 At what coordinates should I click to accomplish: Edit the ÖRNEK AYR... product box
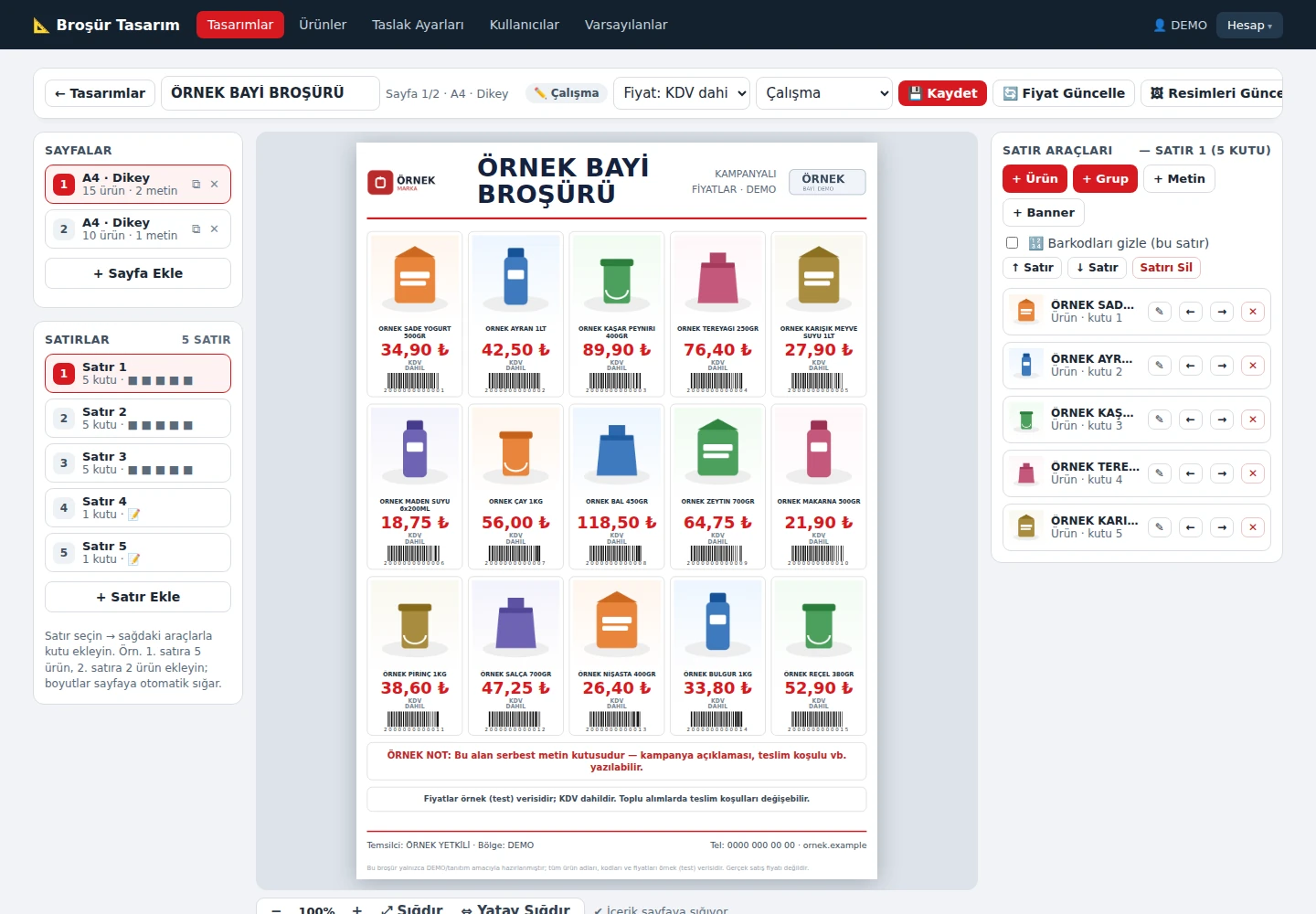[x=1159, y=366]
